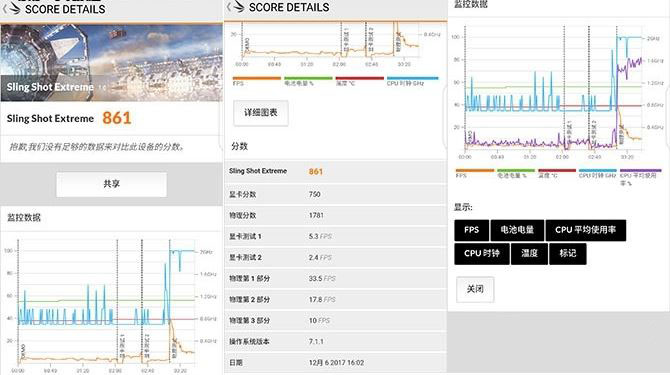The height and width of the screenshot is (375, 670).
Task: Select the 显卡测试 2 2.4 FPS row
Action: pyautogui.click(x=335, y=258)
